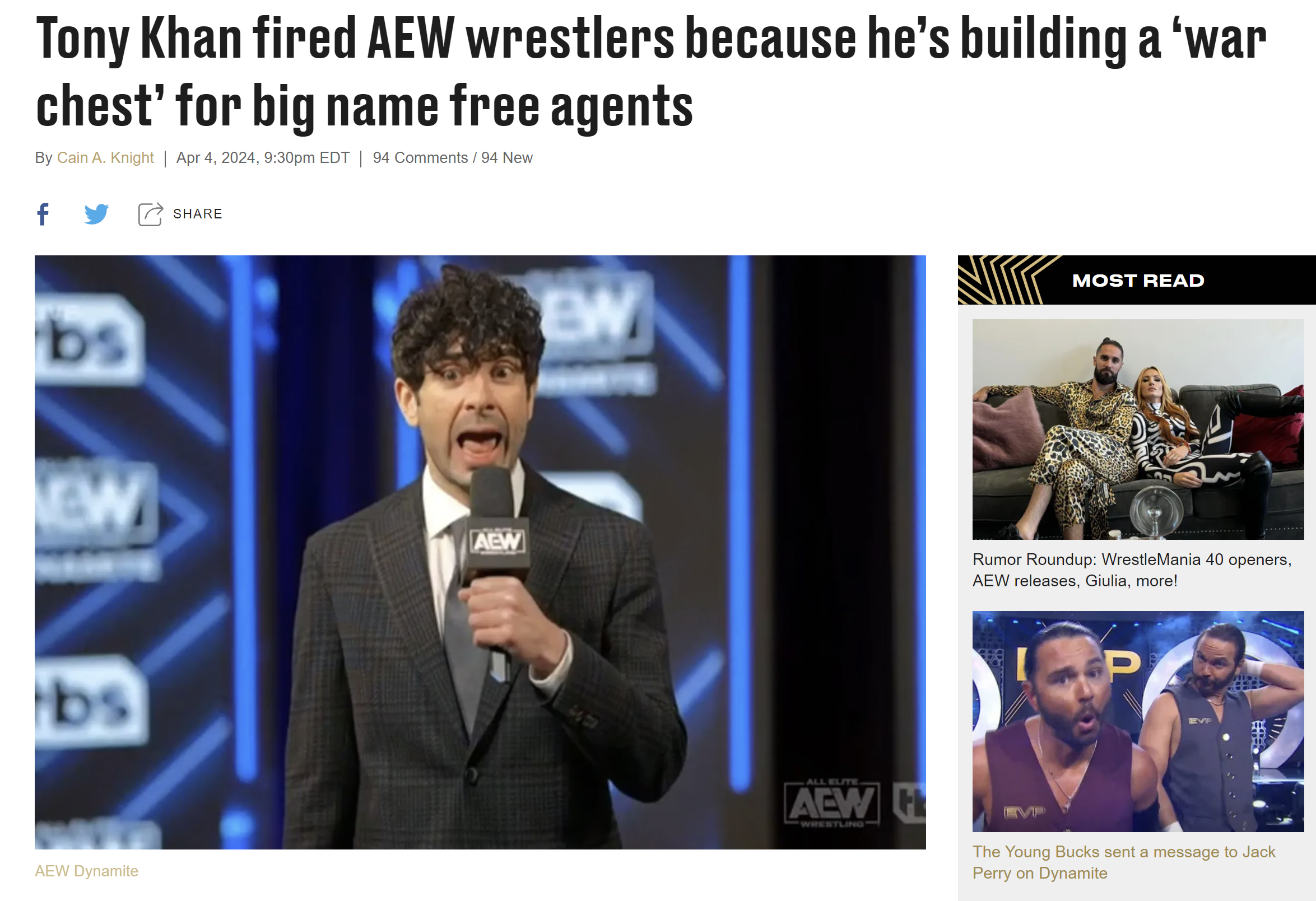The width and height of the screenshot is (1316, 901).
Task: Share article via Facebook icon
Action: [43, 214]
